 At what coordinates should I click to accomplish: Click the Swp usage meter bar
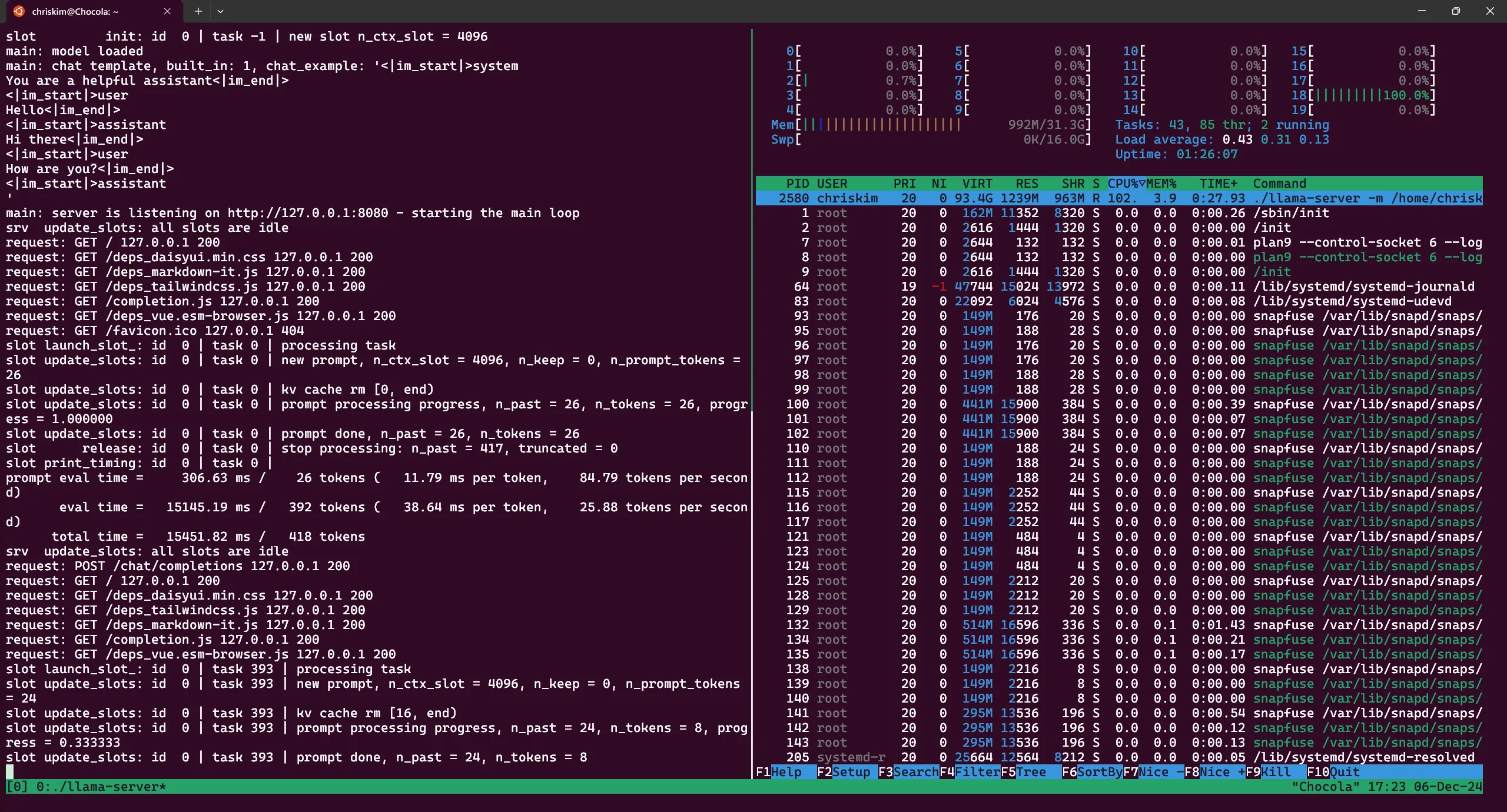[x=931, y=139]
